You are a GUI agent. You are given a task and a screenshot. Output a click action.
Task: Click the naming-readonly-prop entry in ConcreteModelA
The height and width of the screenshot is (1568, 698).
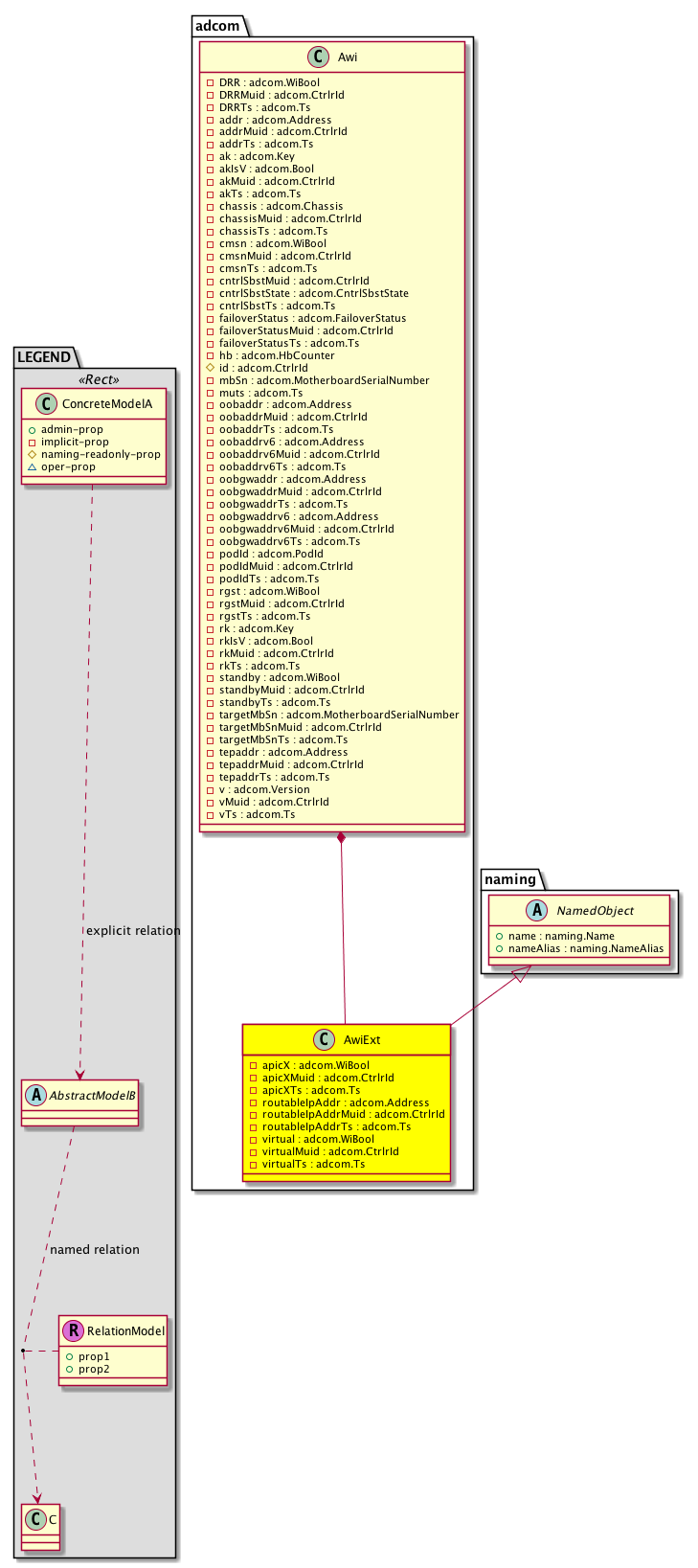pos(101,455)
